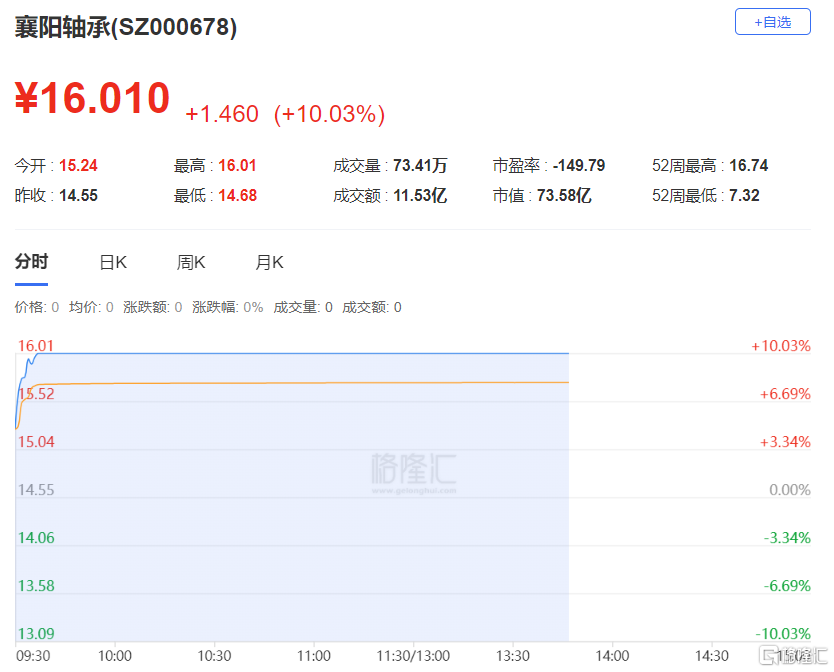
Task: Click the 13.58 y-axis price label
Action: tap(36, 585)
